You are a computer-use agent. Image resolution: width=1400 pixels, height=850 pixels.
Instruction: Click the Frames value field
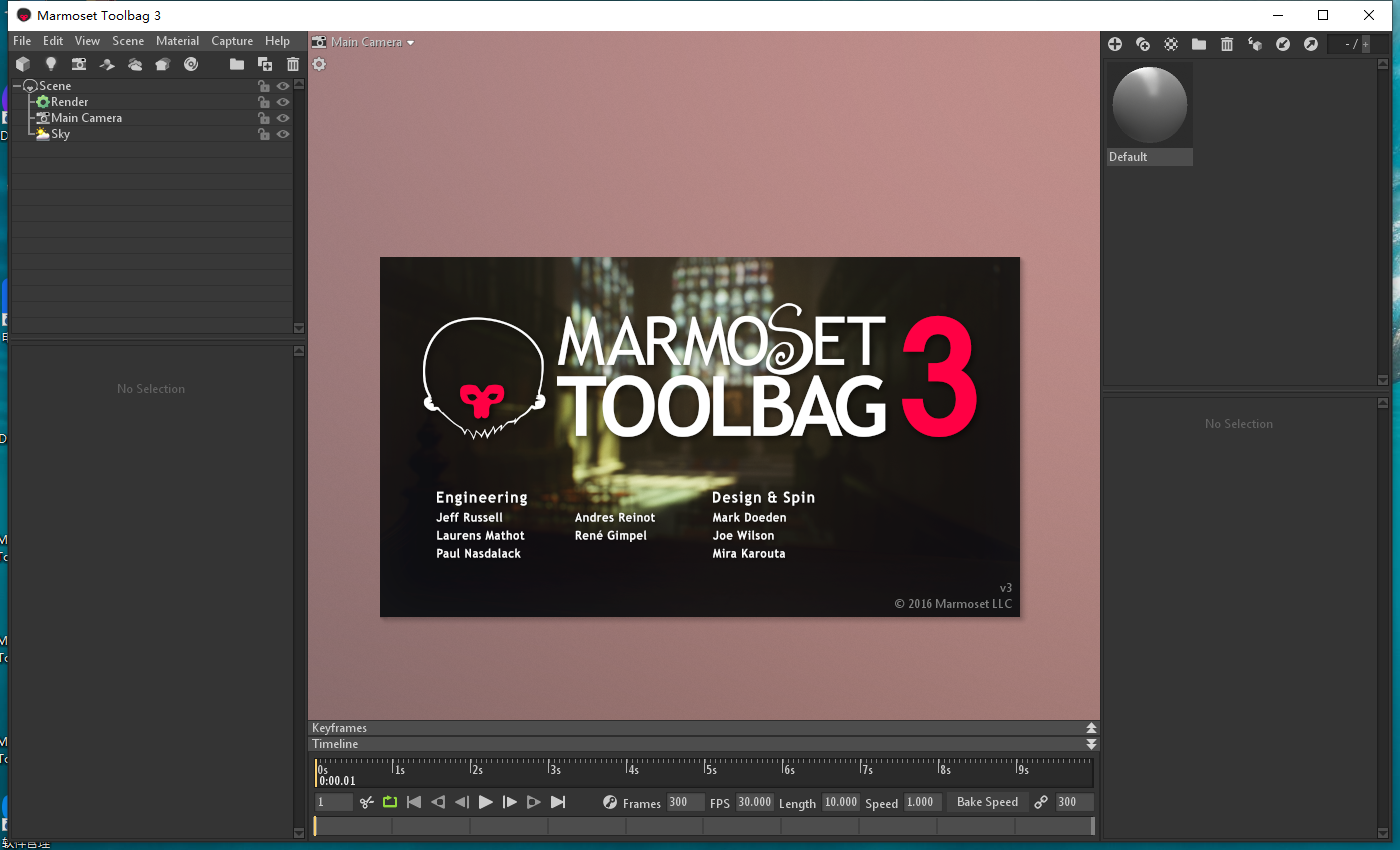click(x=685, y=802)
